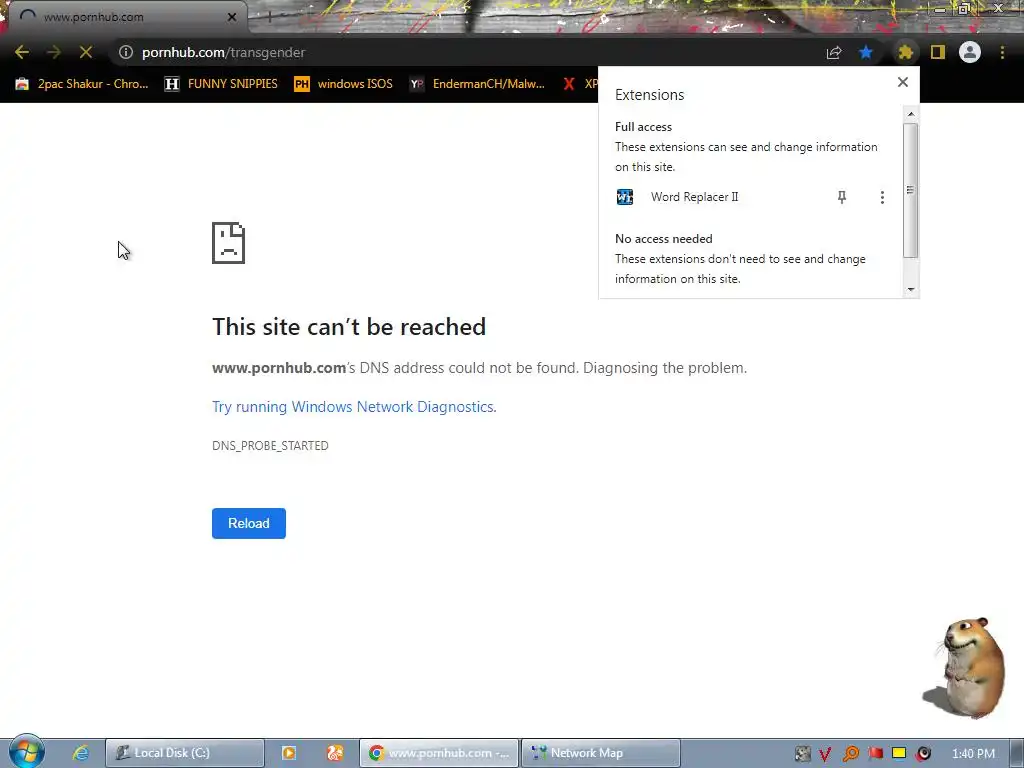This screenshot has width=1024, height=768.
Task: Open more options for Word Replacer II
Action: (x=882, y=197)
